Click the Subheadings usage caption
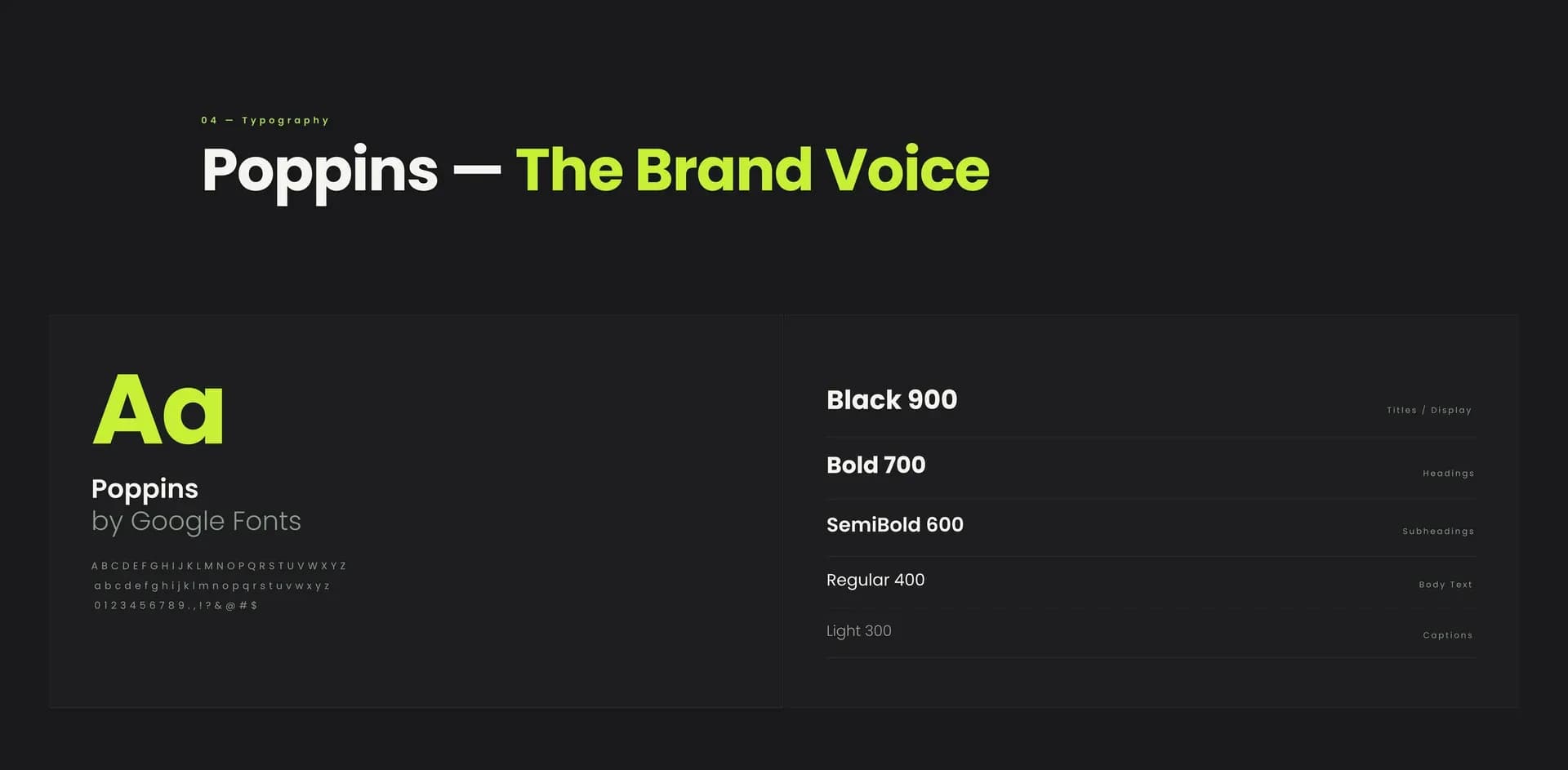This screenshot has width=1568, height=770. tap(1438, 531)
